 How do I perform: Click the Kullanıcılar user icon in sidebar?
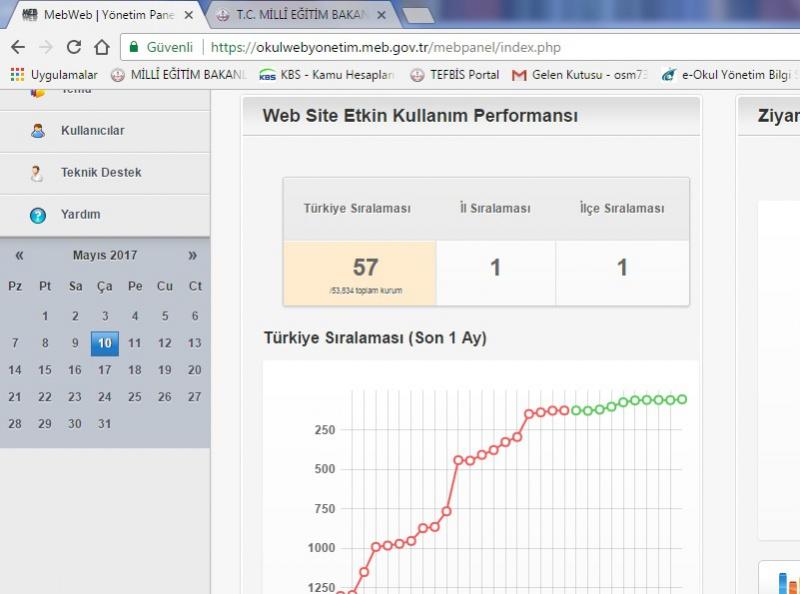coord(38,131)
